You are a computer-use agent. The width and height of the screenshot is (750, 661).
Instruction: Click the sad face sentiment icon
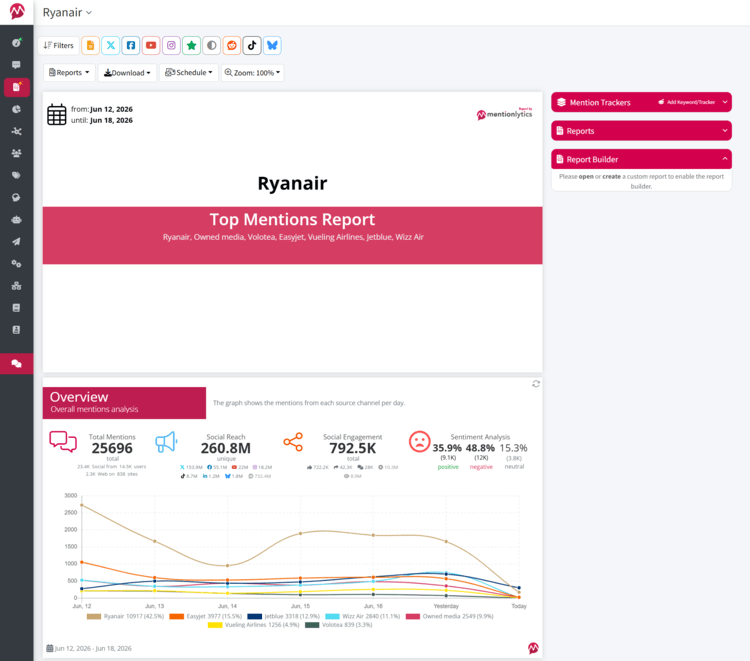coord(419,441)
